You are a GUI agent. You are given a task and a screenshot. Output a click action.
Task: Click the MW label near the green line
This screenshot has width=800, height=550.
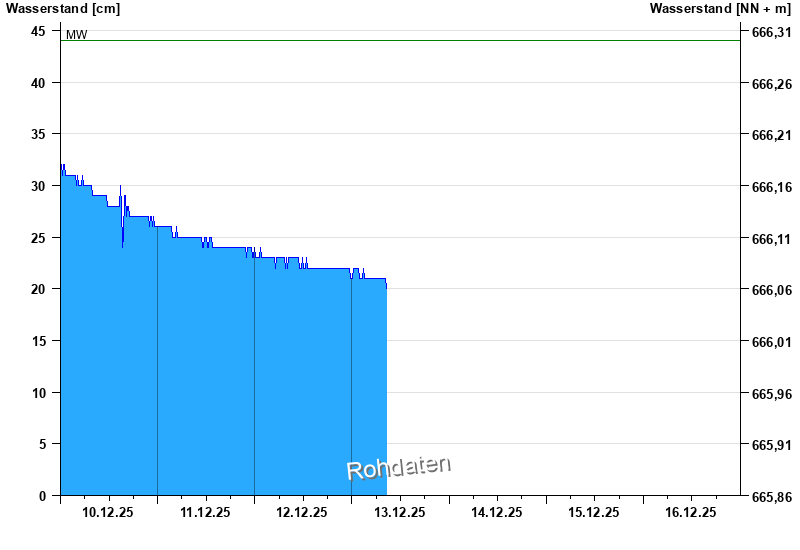[x=76, y=35]
